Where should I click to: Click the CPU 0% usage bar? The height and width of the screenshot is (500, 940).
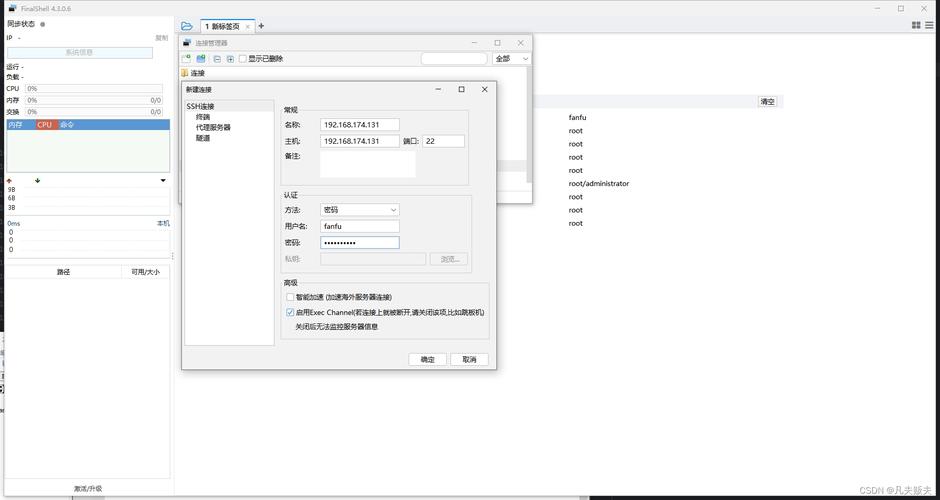click(94, 89)
